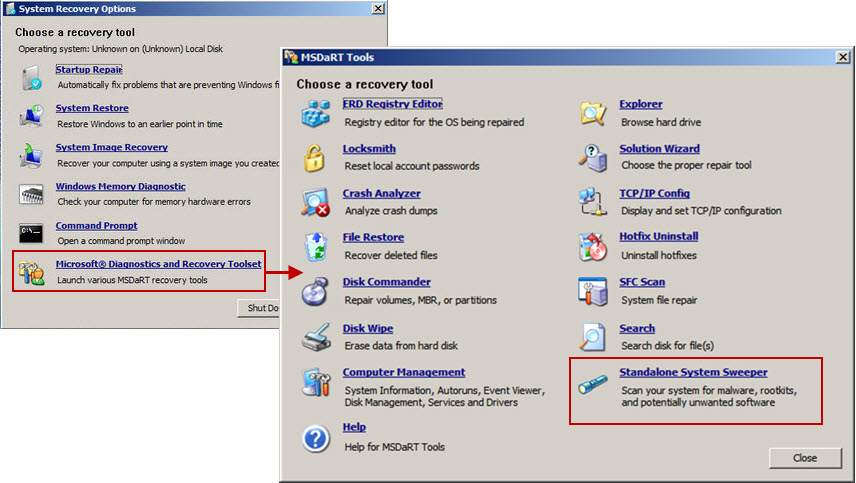The width and height of the screenshot is (856, 483).
Task: Launch the Standalone System Sweeper link
Action: tap(693, 372)
